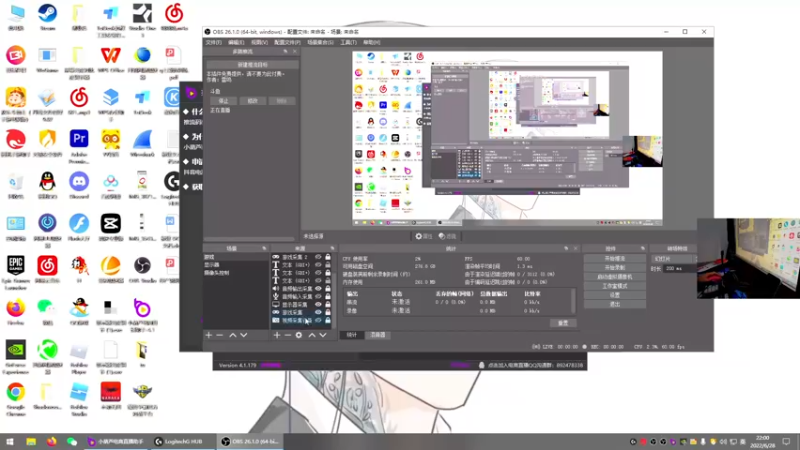Open source 滤镜 button below preview

tap(447, 236)
